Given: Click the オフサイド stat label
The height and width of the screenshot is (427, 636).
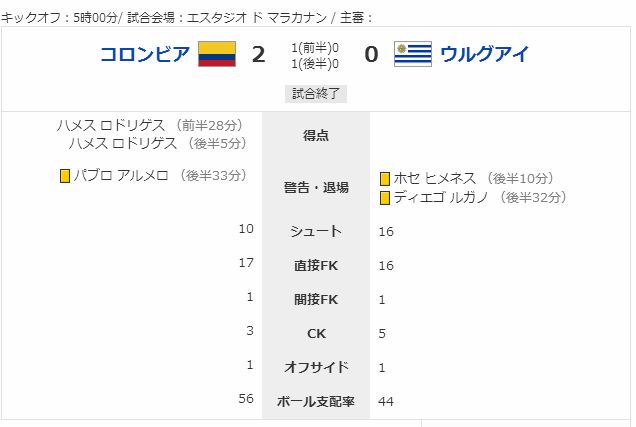Looking at the screenshot, I should coord(316,367).
